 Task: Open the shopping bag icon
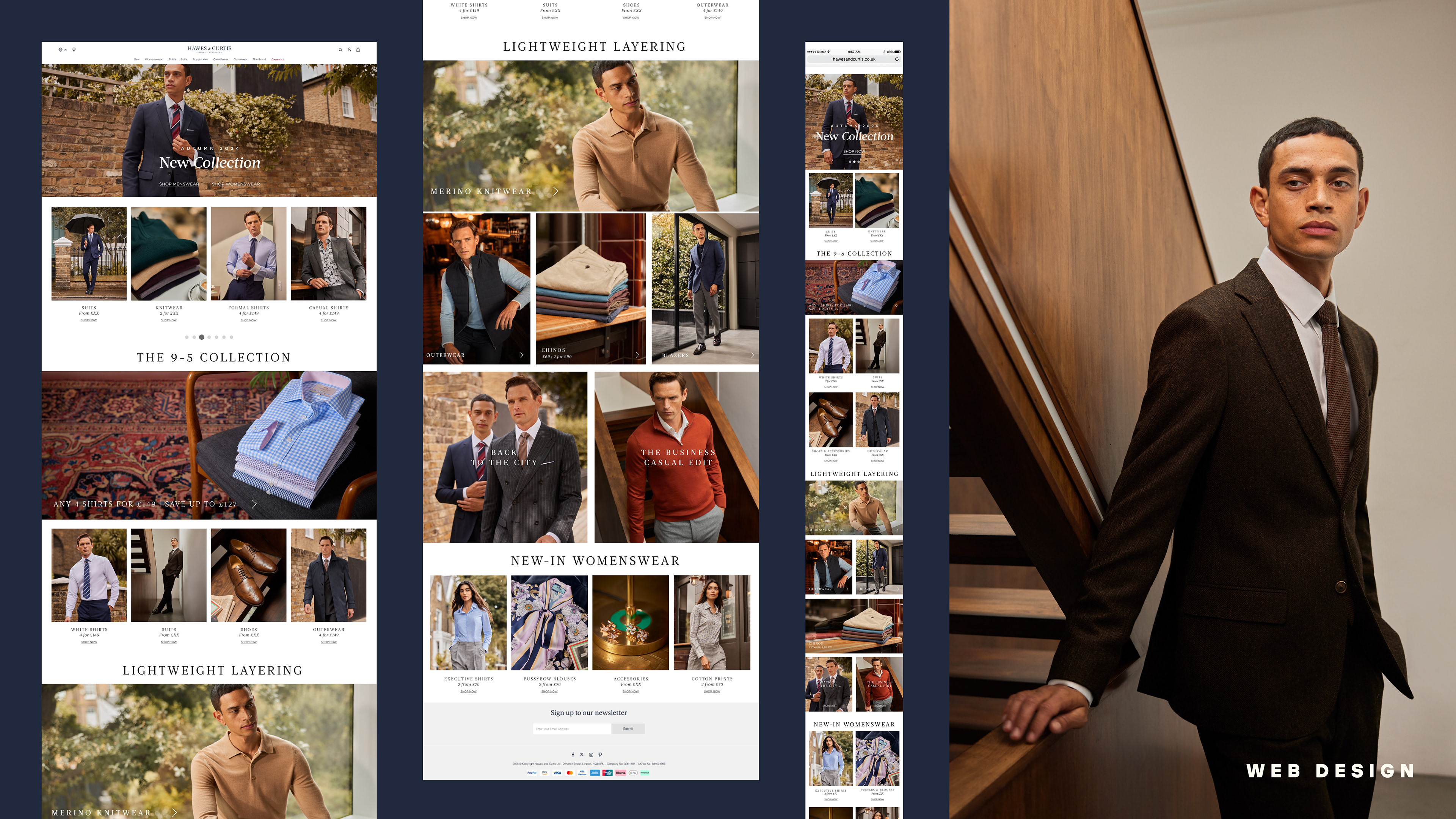(x=358, y=50)
